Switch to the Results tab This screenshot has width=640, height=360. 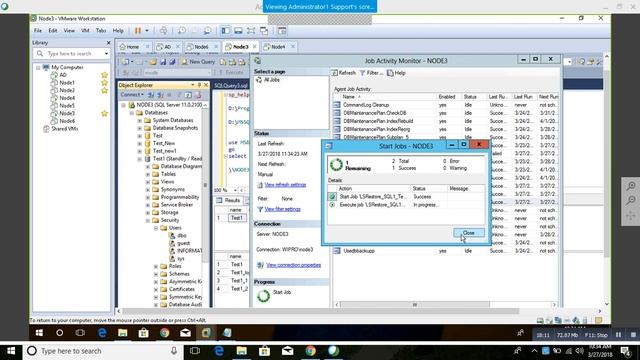point(229,200)
